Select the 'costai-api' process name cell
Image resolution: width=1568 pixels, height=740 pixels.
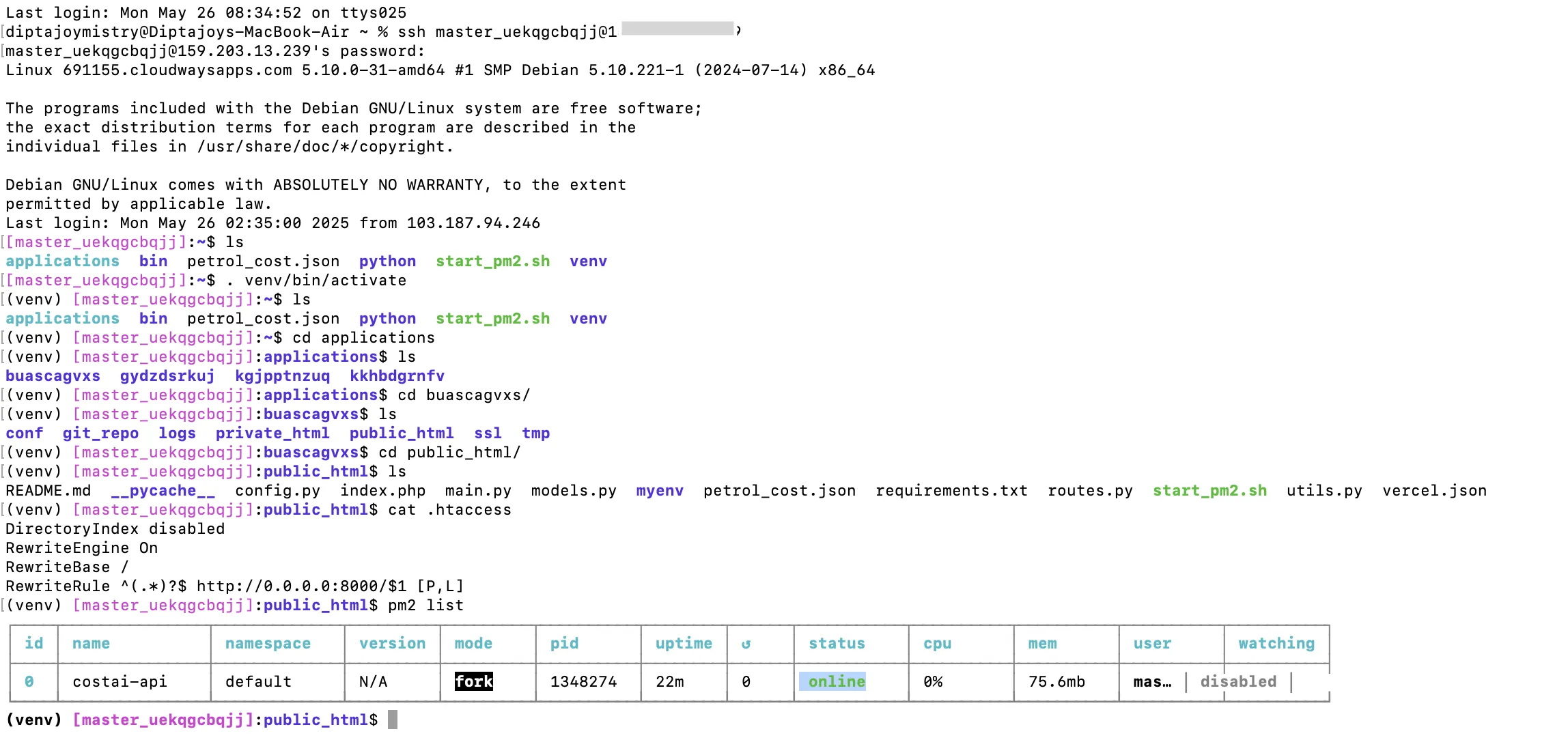pyautogui.click(x=120, y=682)
